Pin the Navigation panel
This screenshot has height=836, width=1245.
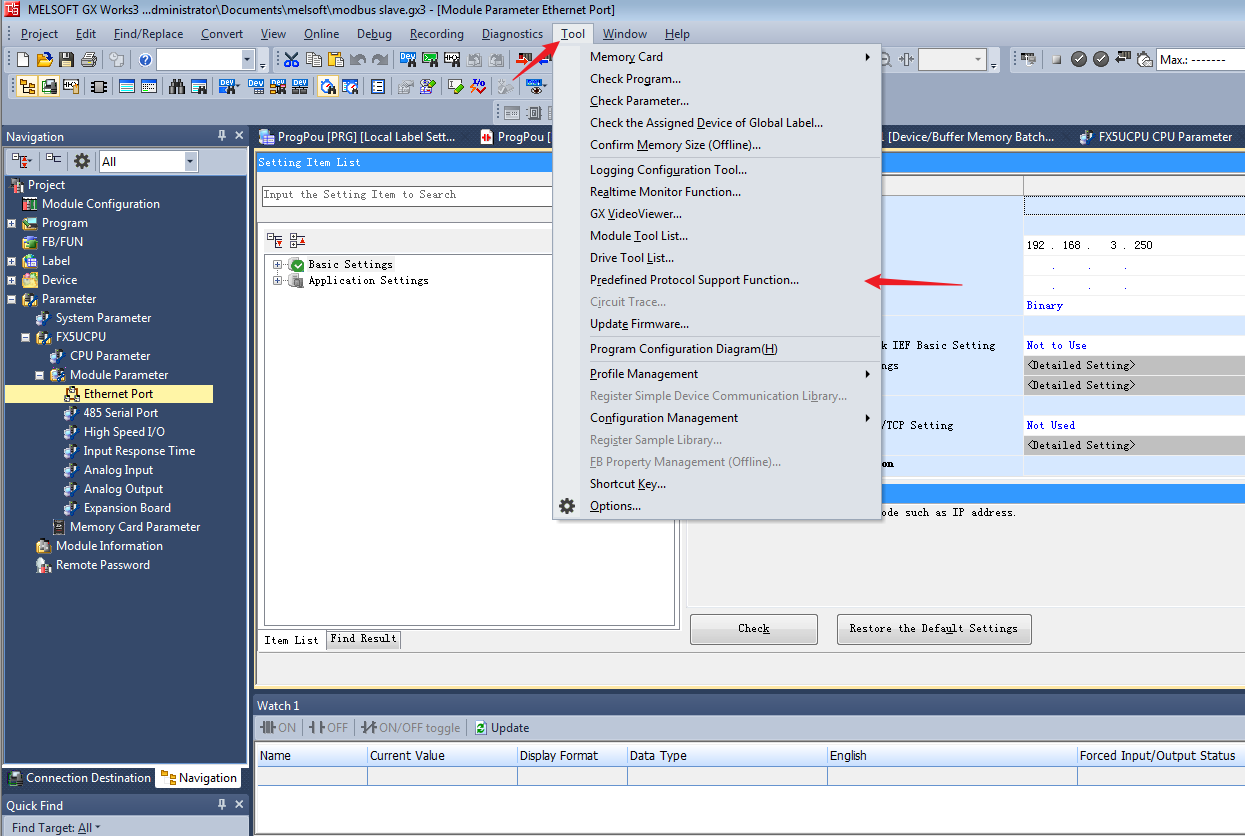click(x=222, y=136)
